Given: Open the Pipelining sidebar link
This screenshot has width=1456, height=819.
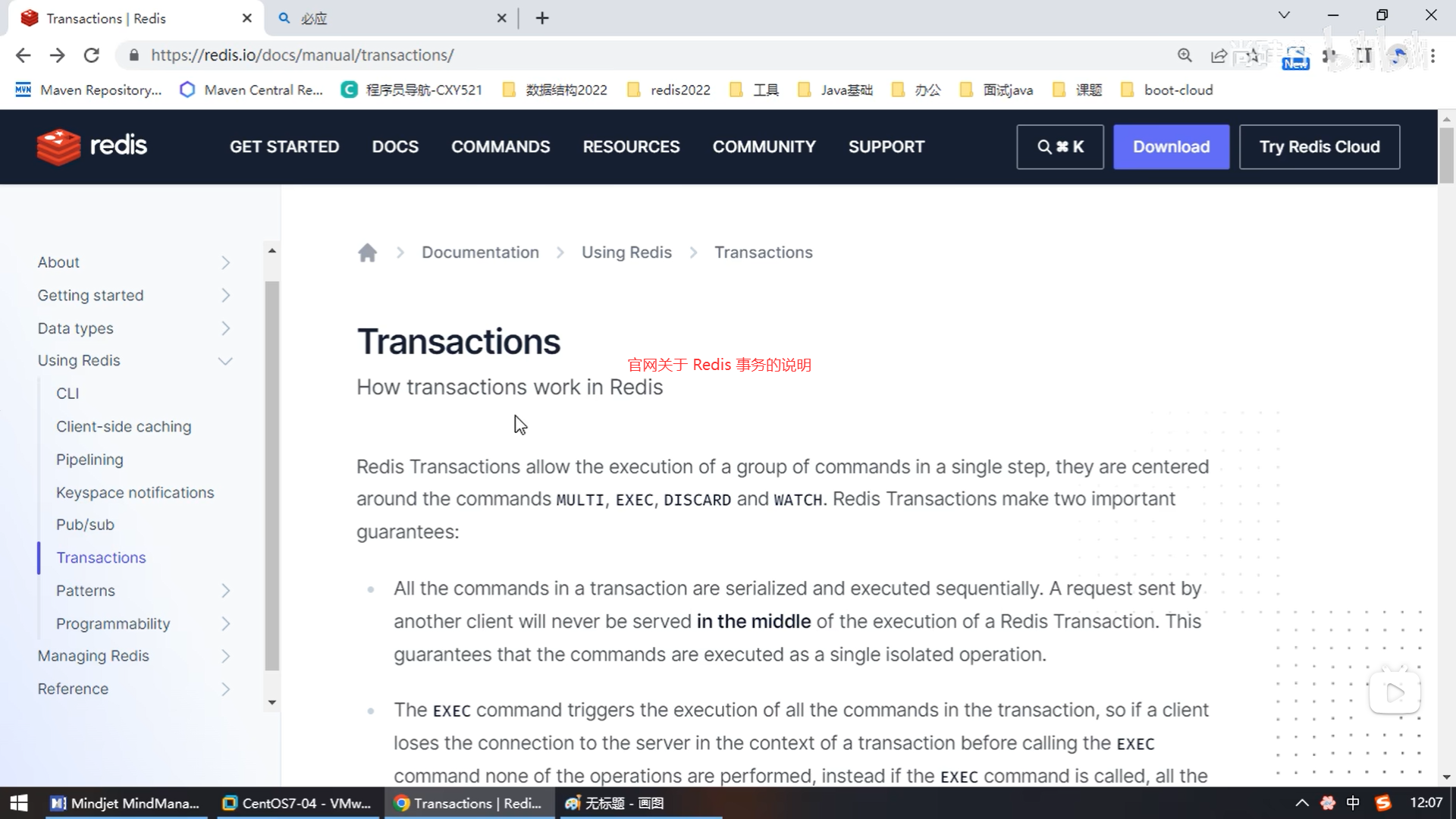Looking at the screenshot, I should click(89, 460).
